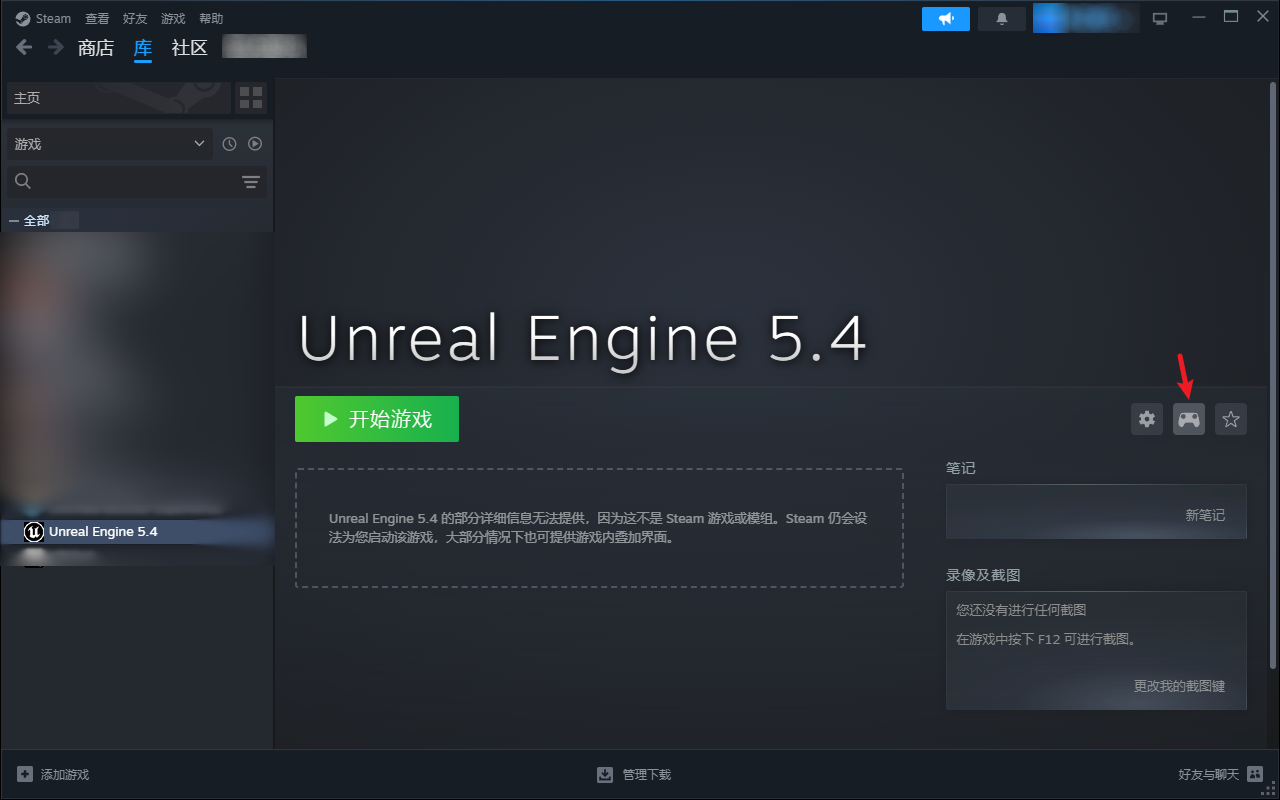Open the 游戏 menu
The image size is (1280, 800).
pyautogui.click(x=173, y=18)
